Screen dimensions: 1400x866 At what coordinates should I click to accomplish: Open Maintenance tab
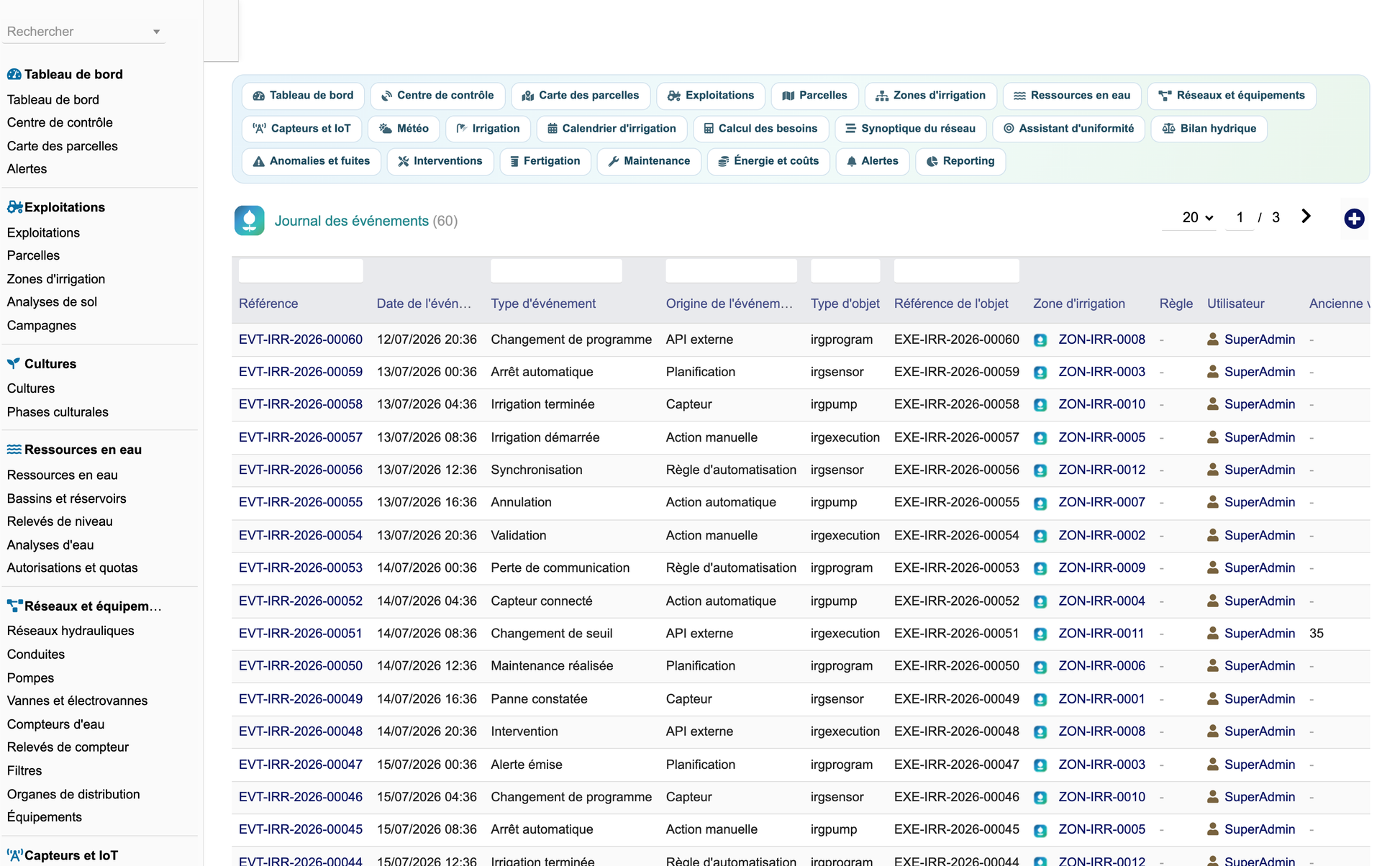[x=649, y=161]
